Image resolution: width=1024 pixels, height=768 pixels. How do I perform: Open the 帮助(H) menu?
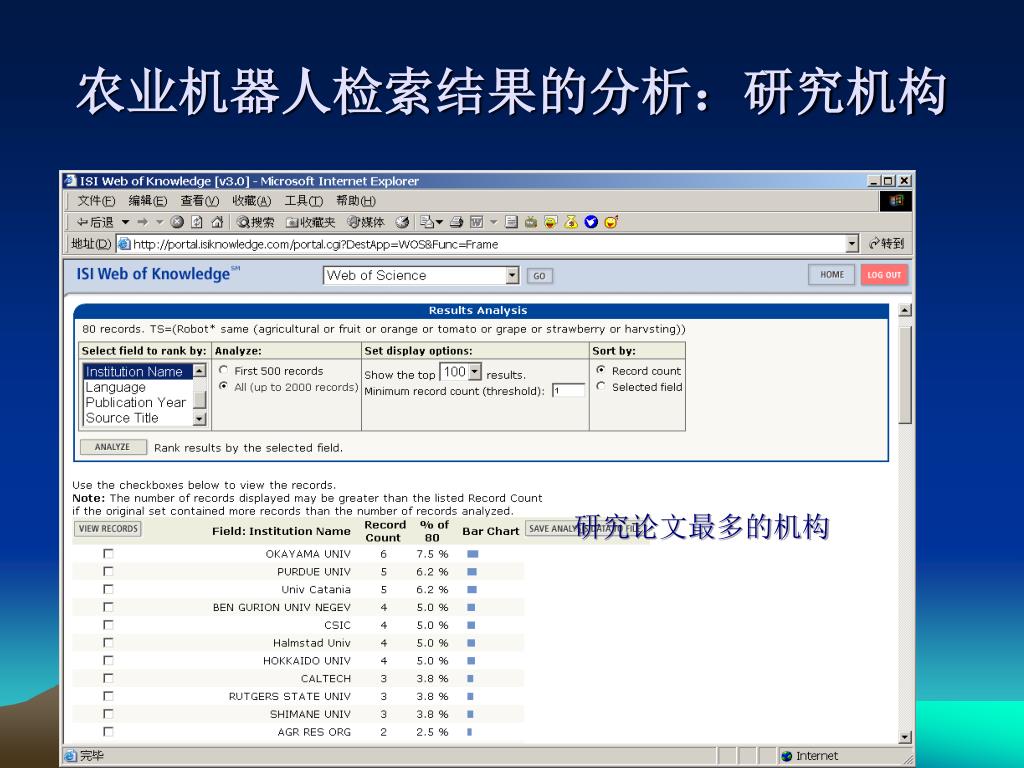[356, 201]
